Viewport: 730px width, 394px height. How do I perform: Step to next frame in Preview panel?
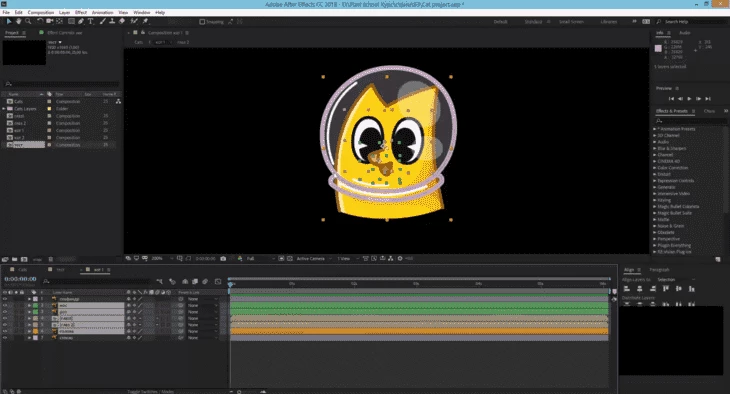click(698, 99)
